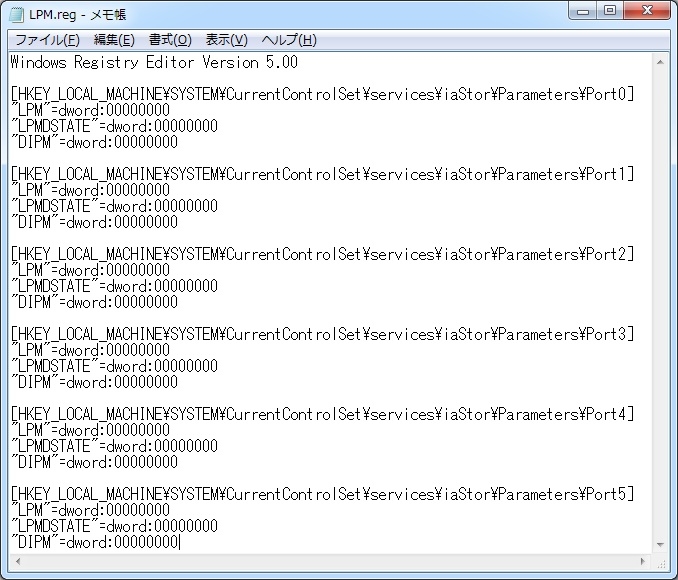678x580 pixels.
Task: Minimize the Notepad window
Action: pyautogui.click(x=583, y=11)
